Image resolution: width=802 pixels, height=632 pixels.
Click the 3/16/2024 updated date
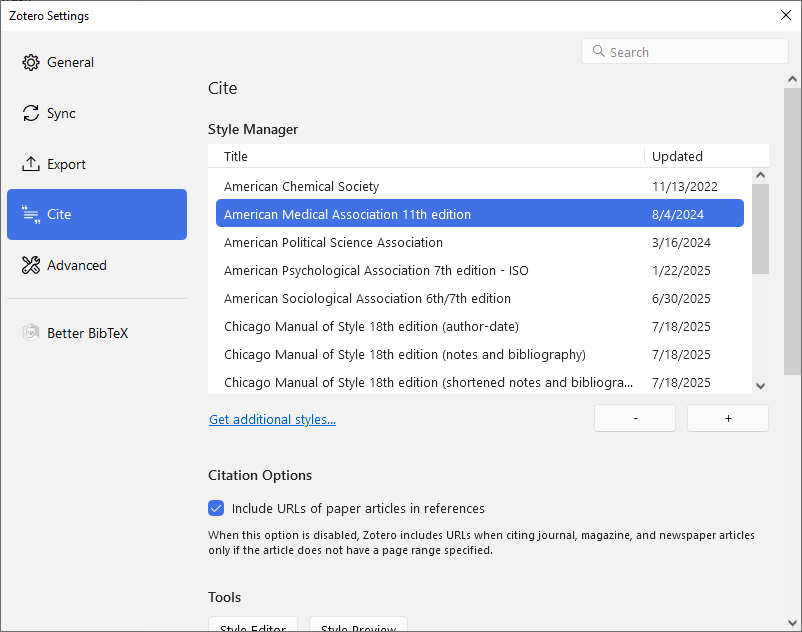click(681, 242)
